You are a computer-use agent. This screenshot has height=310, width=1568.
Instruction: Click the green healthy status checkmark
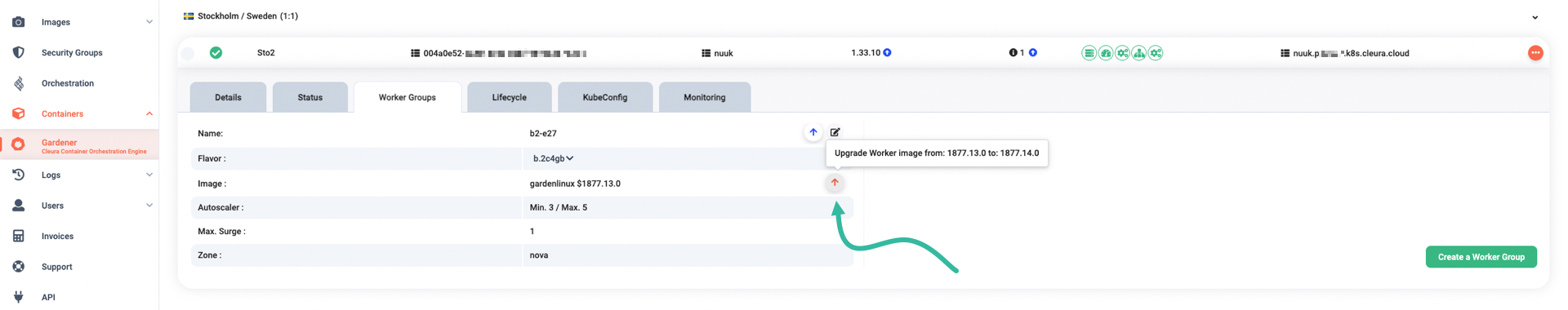[216, 52]
